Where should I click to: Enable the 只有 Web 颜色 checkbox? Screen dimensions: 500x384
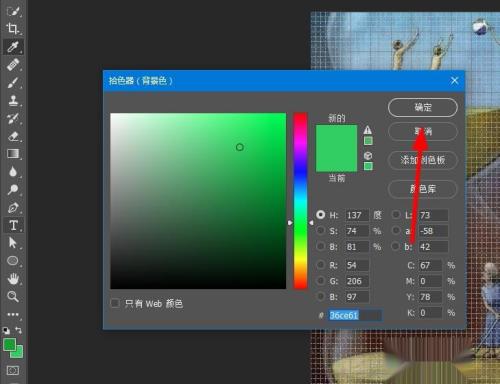pyautogui.click(x=115, y=303)
